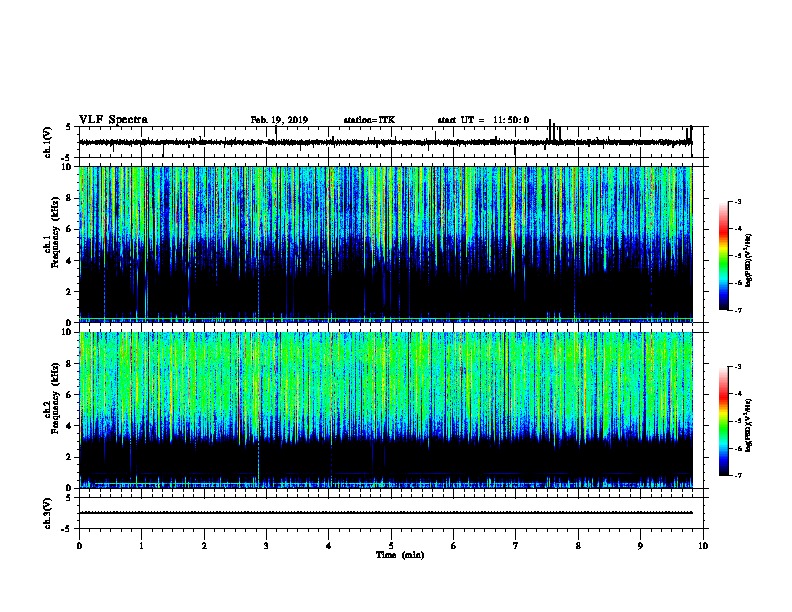Image resolution: width=792 pixels, height=612 pixels.
Task: Click the "ch.2 Frequency (kHz)" axis label
Action: pos(51,398)
